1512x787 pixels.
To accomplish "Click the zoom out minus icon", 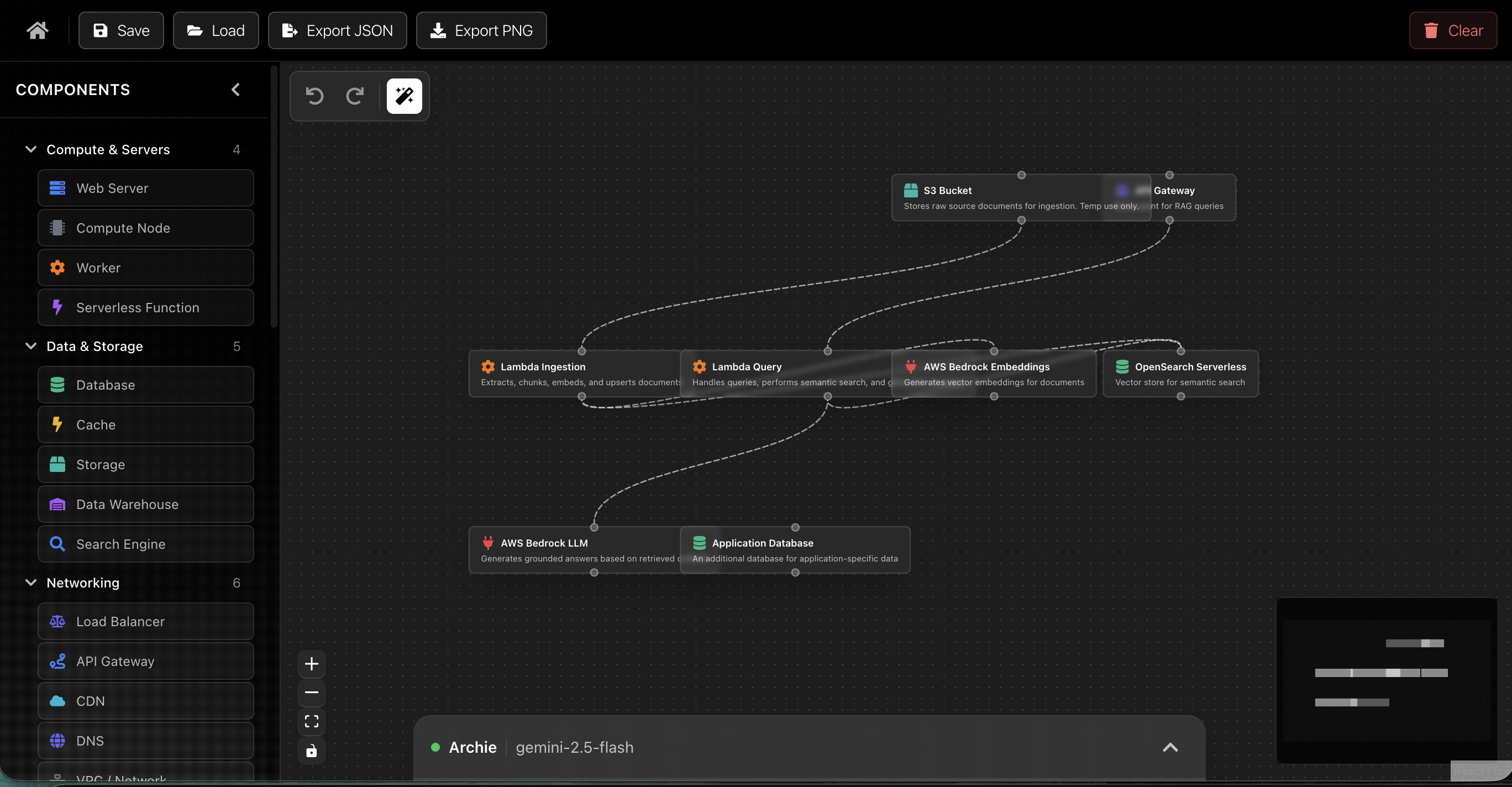I will [312, 692].
